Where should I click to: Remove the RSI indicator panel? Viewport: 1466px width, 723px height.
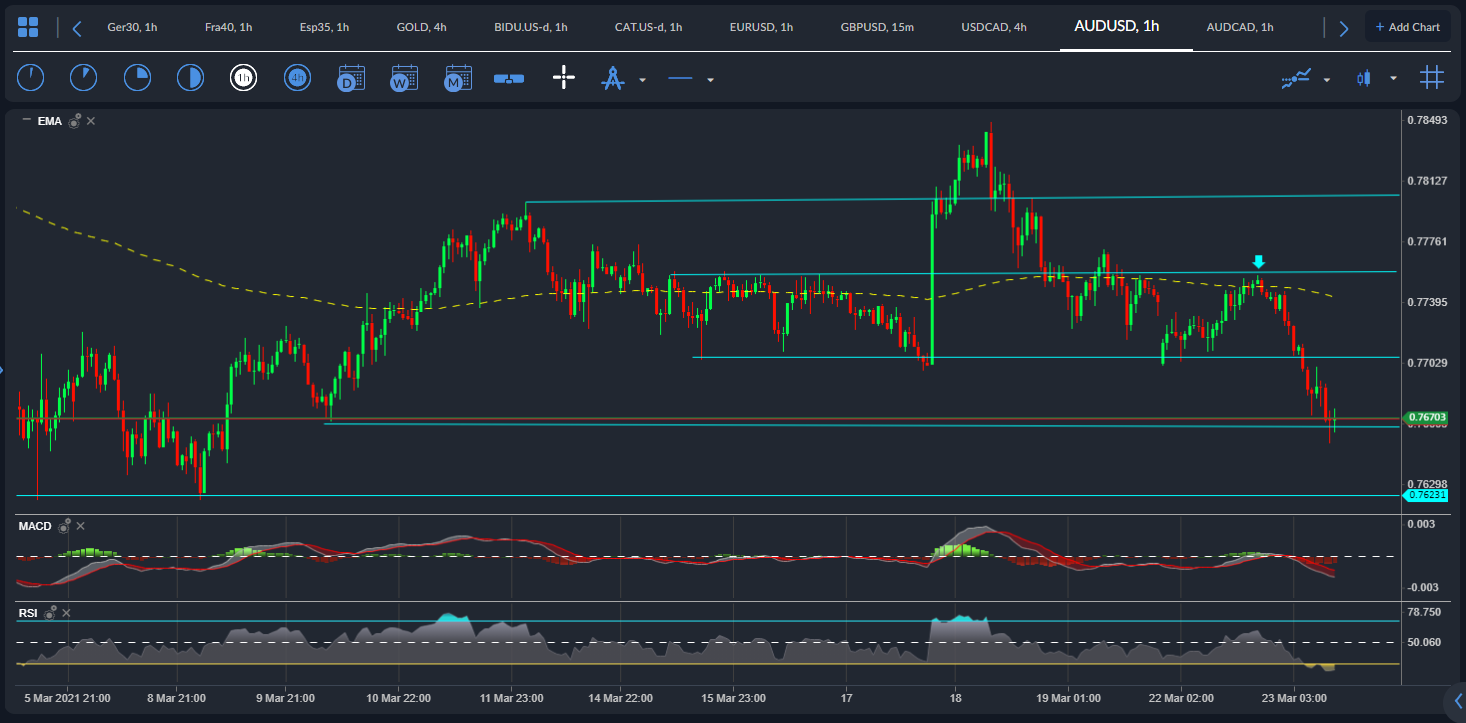point(67,612)
